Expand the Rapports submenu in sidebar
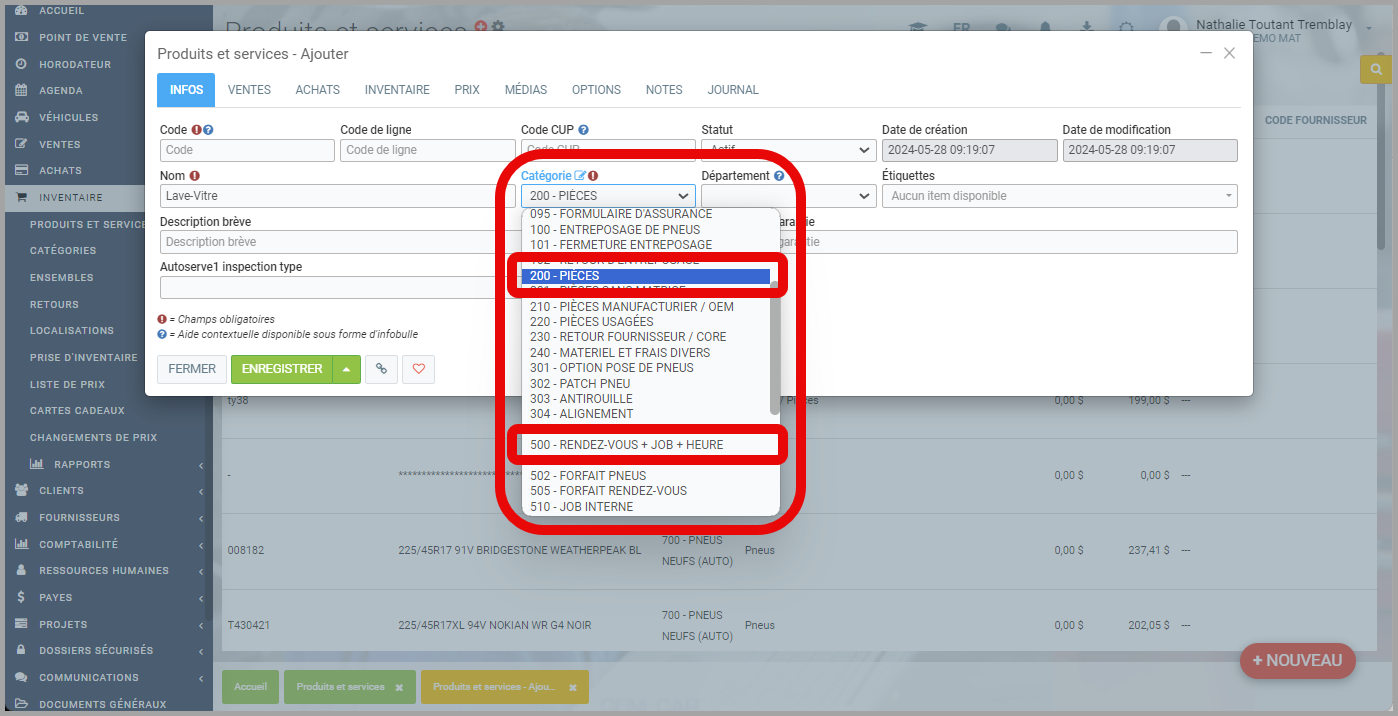 [x=82, y=464]
